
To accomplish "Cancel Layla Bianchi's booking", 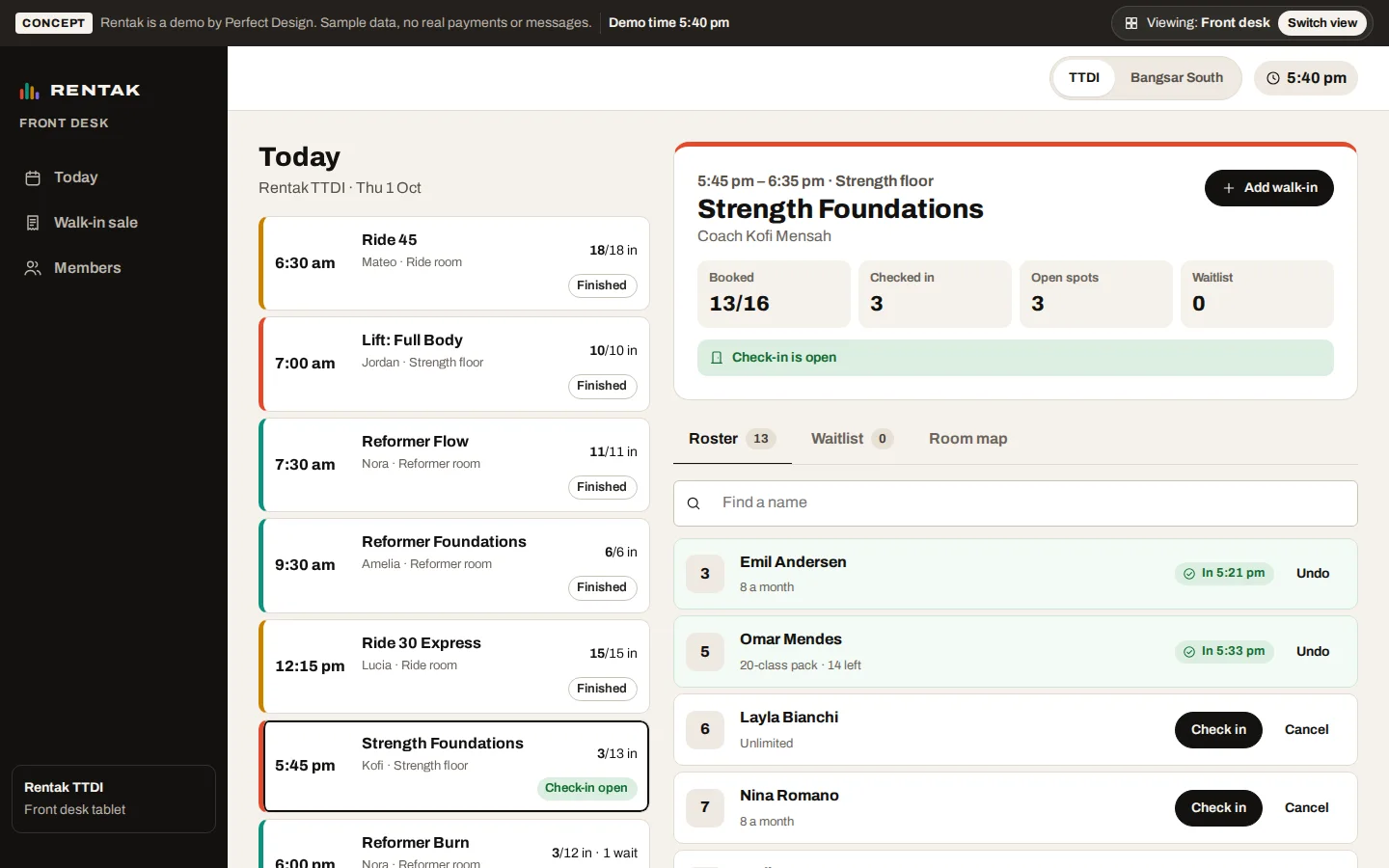I will pos(1307,730).
